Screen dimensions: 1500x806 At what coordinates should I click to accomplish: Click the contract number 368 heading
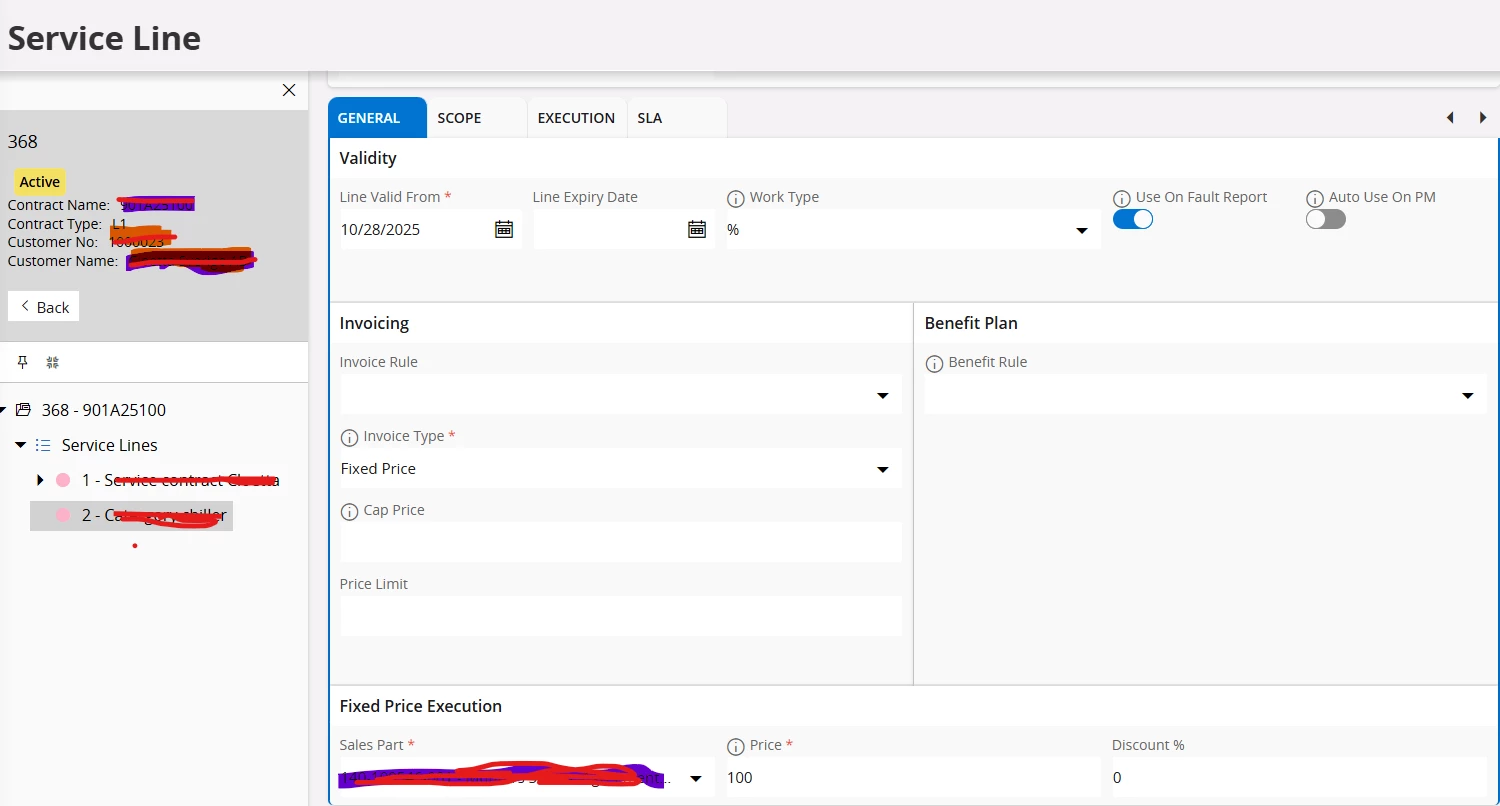tap(23, 142)
